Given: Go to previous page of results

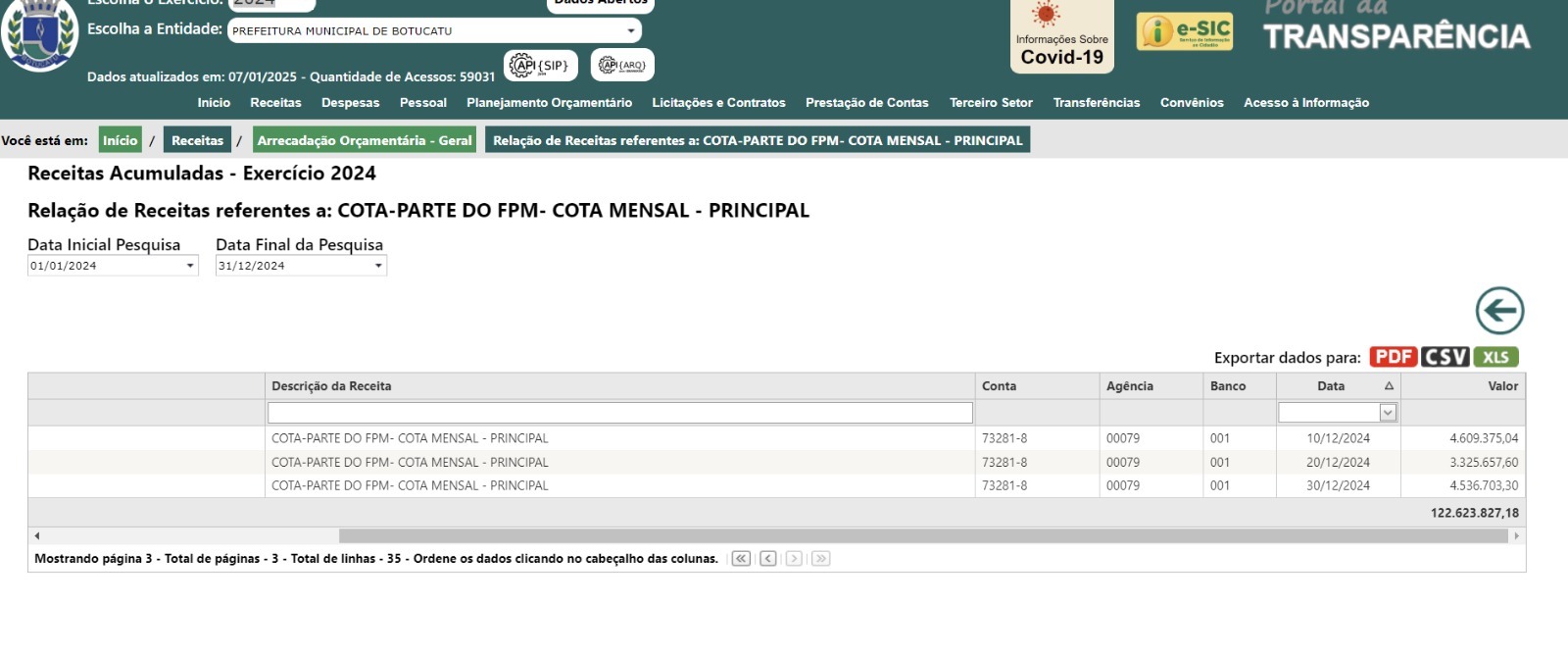Looking at the screenshot, I should coord(768,559).
